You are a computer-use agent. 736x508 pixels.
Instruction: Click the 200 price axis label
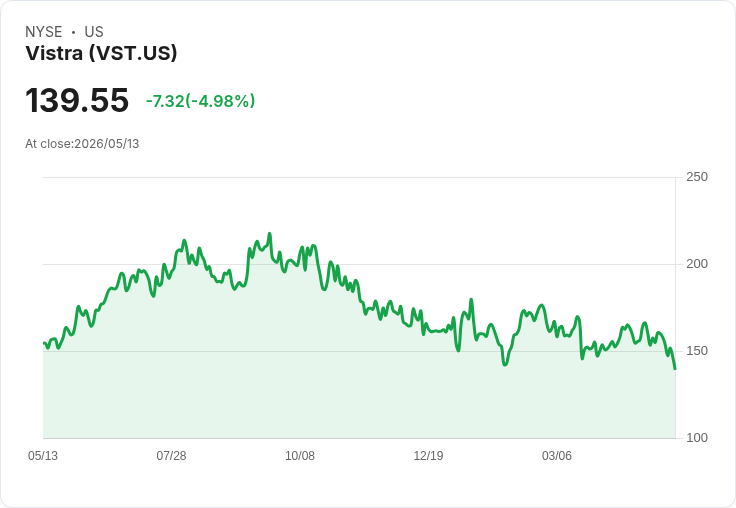point(697,264)
